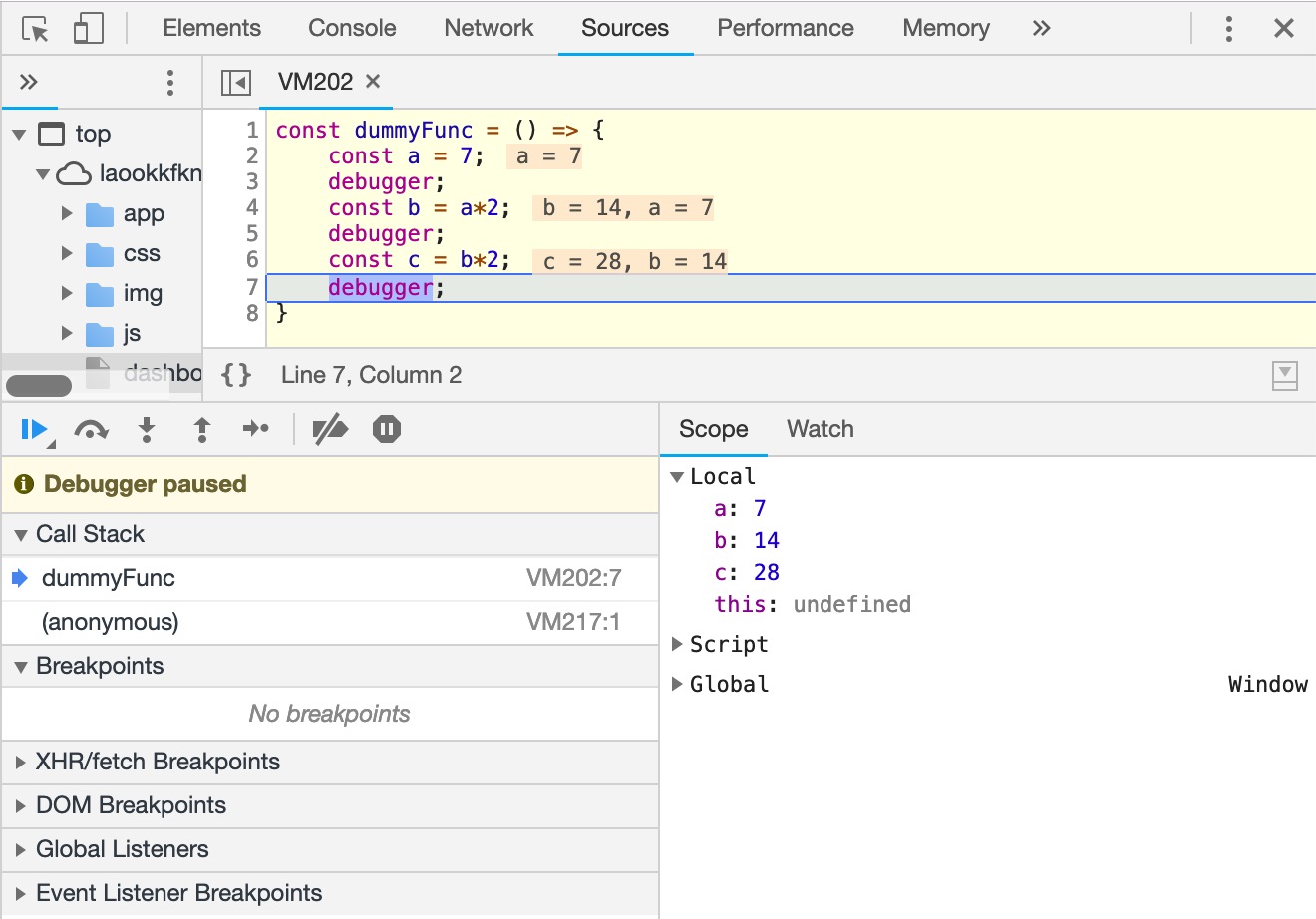Screen dimensions: 1316x919
Task: Open DevTools customize menu (three dots)
Action: click(x=1228, y=29)
